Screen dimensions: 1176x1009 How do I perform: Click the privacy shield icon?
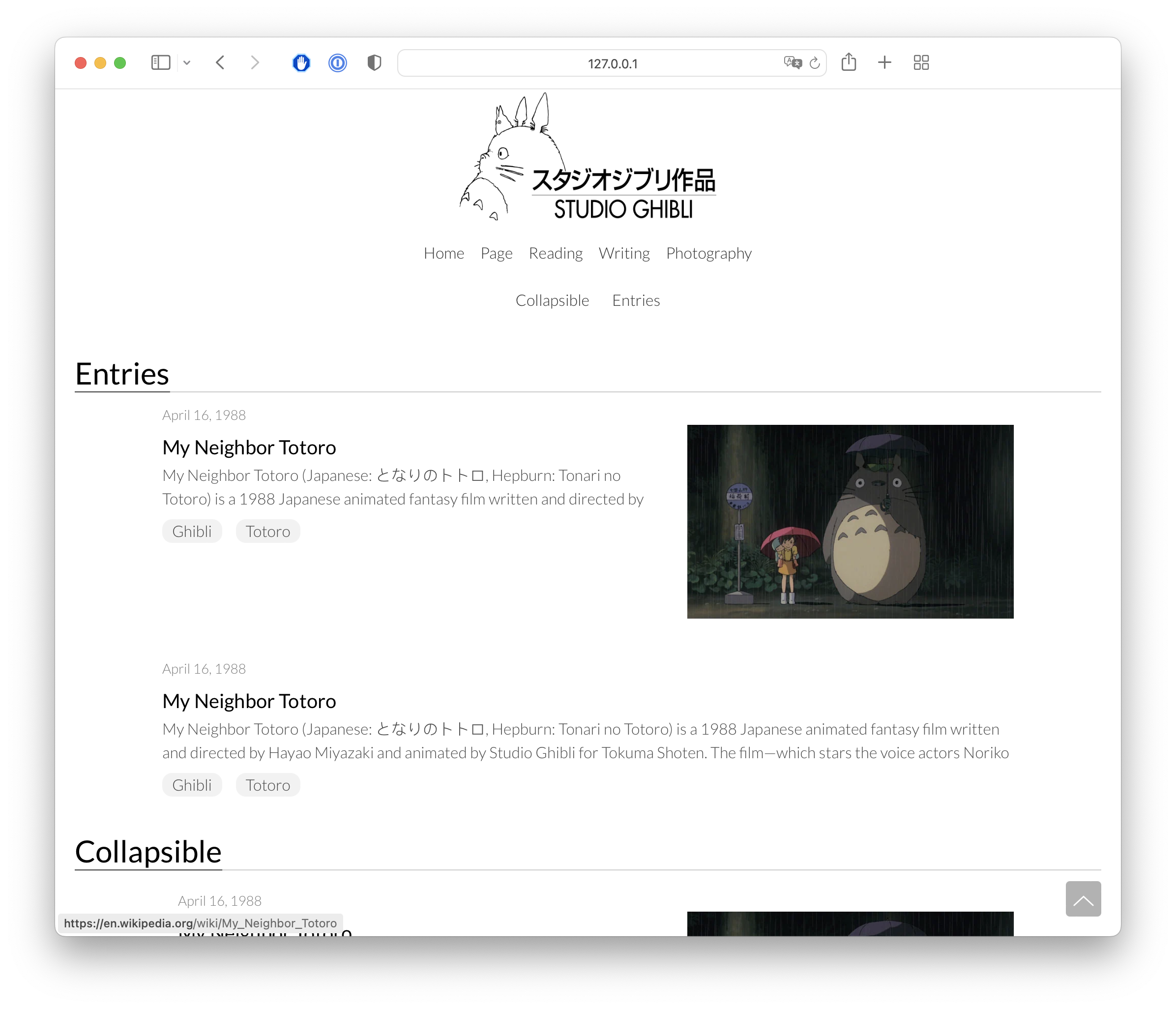tap(374, 62)
